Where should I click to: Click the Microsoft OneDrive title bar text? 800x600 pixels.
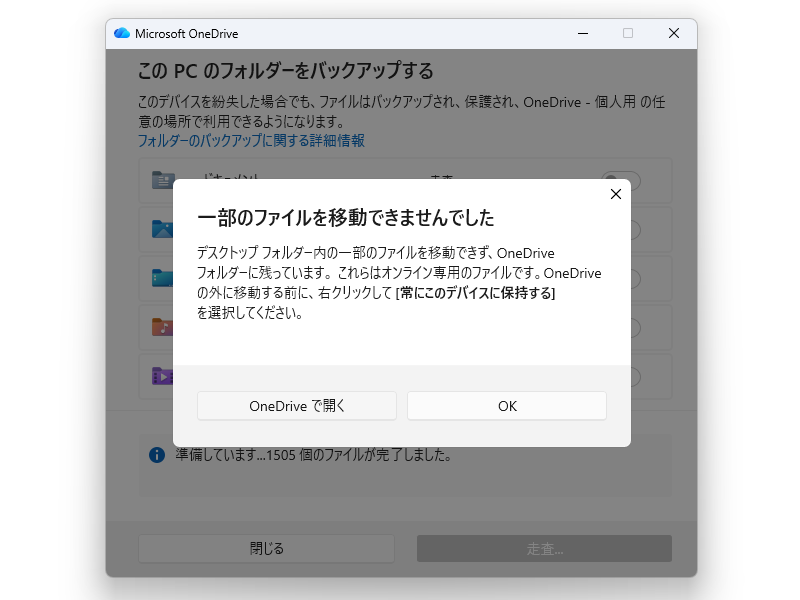coord(186,33)
